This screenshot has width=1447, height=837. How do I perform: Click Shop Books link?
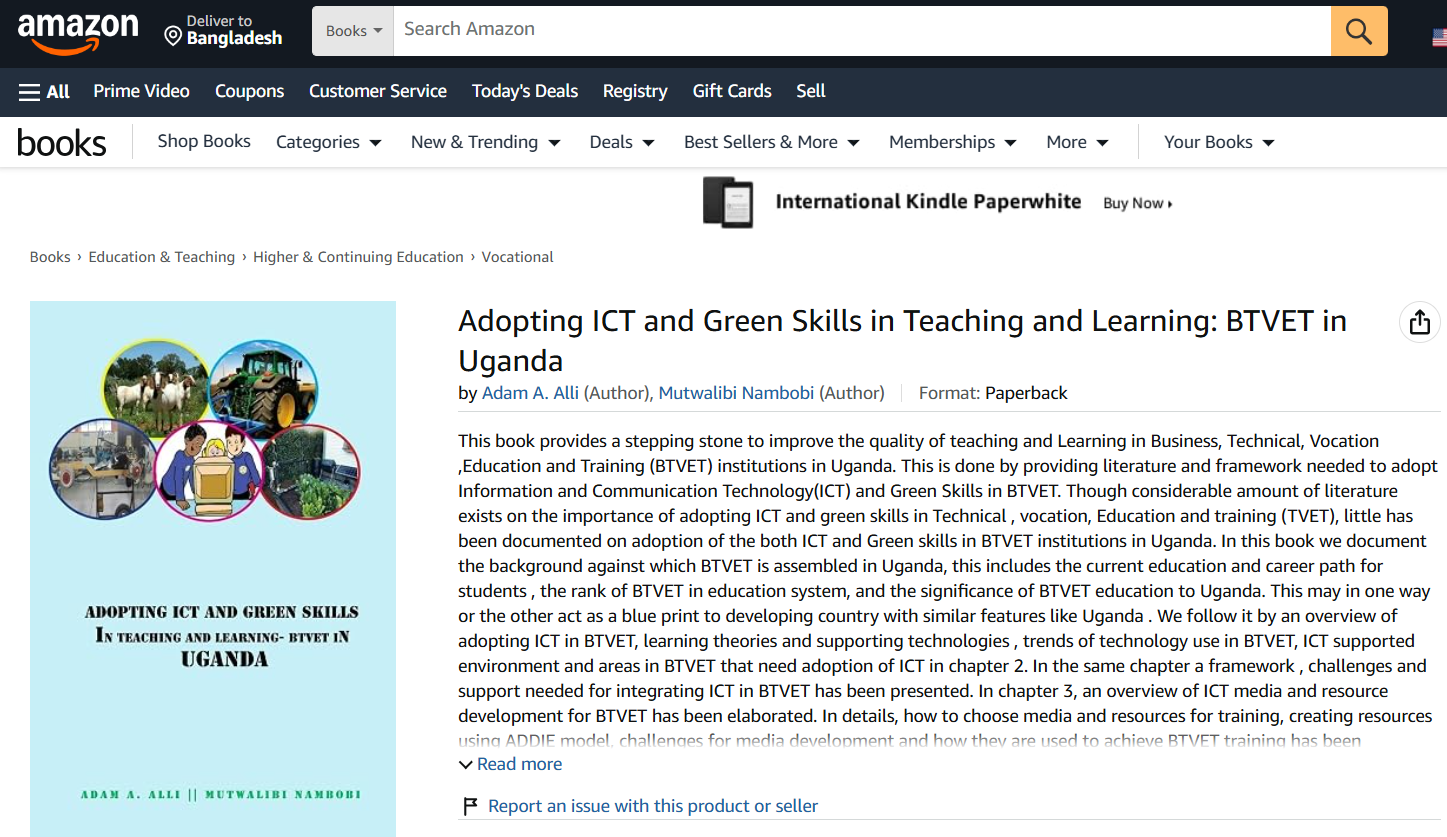[x=204, y=141]
